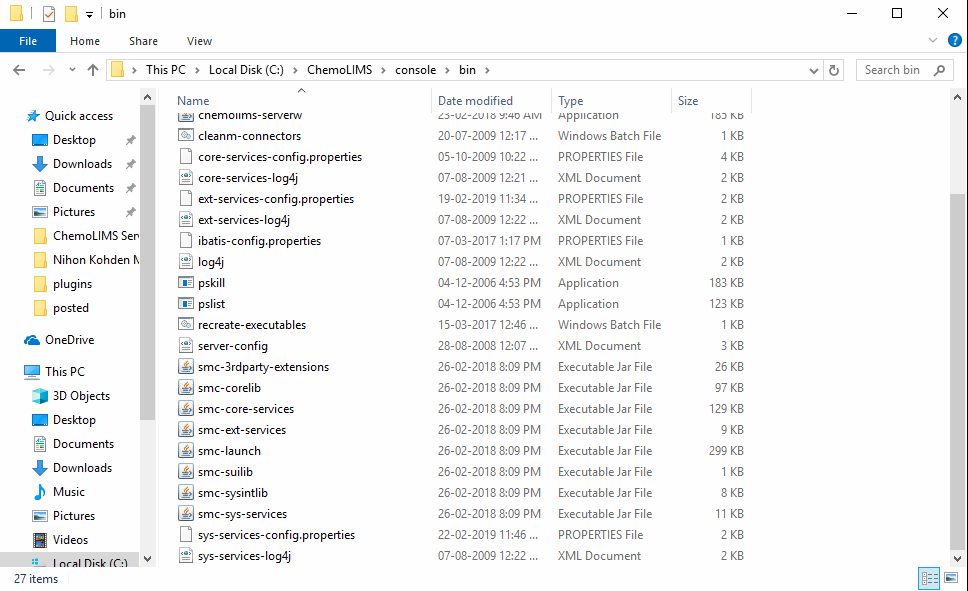Click the Up directory arrow icon

point(93,70)
